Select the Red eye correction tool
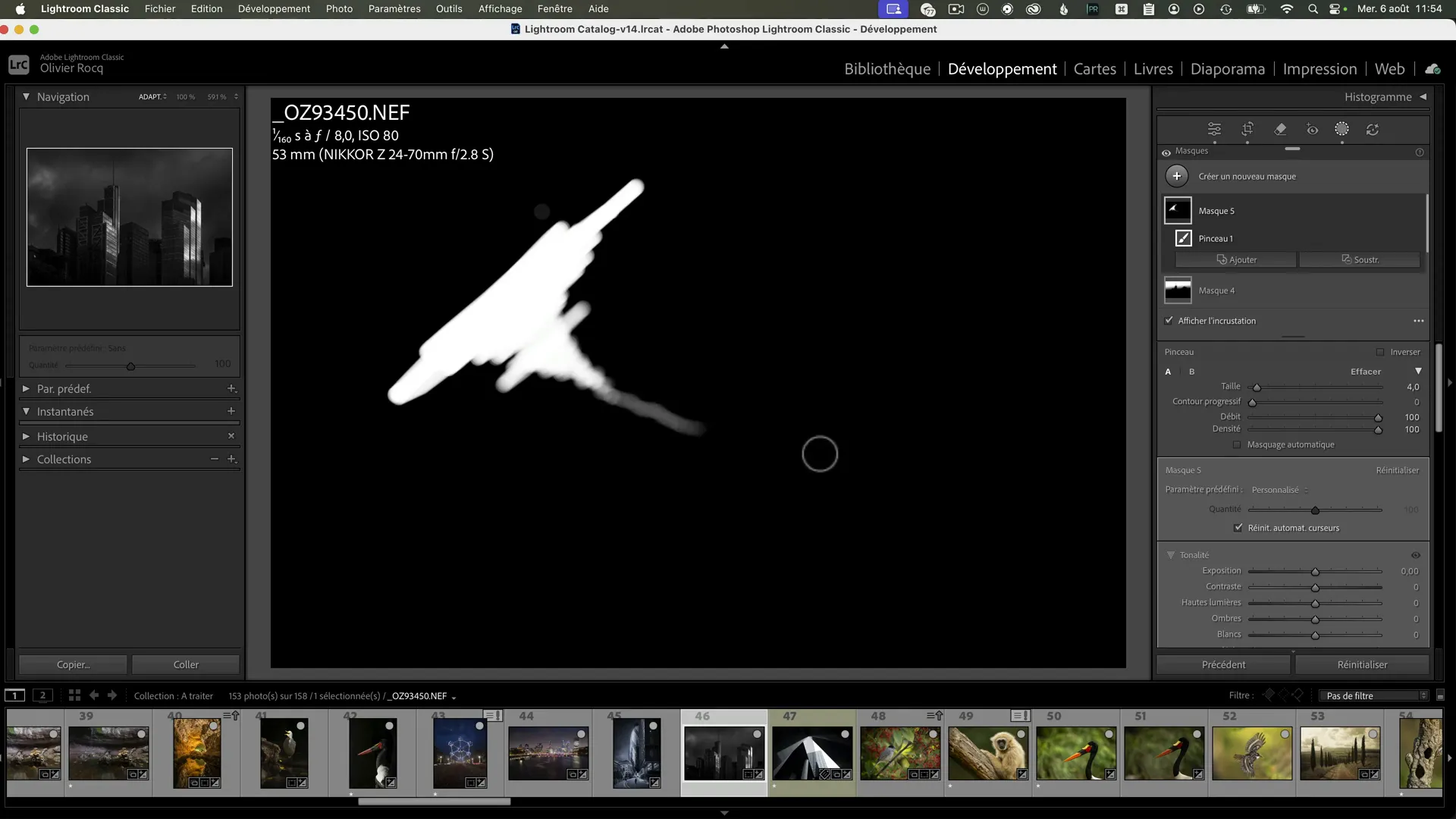Screen dimensions: 1456x819 tap(1312, 130)
